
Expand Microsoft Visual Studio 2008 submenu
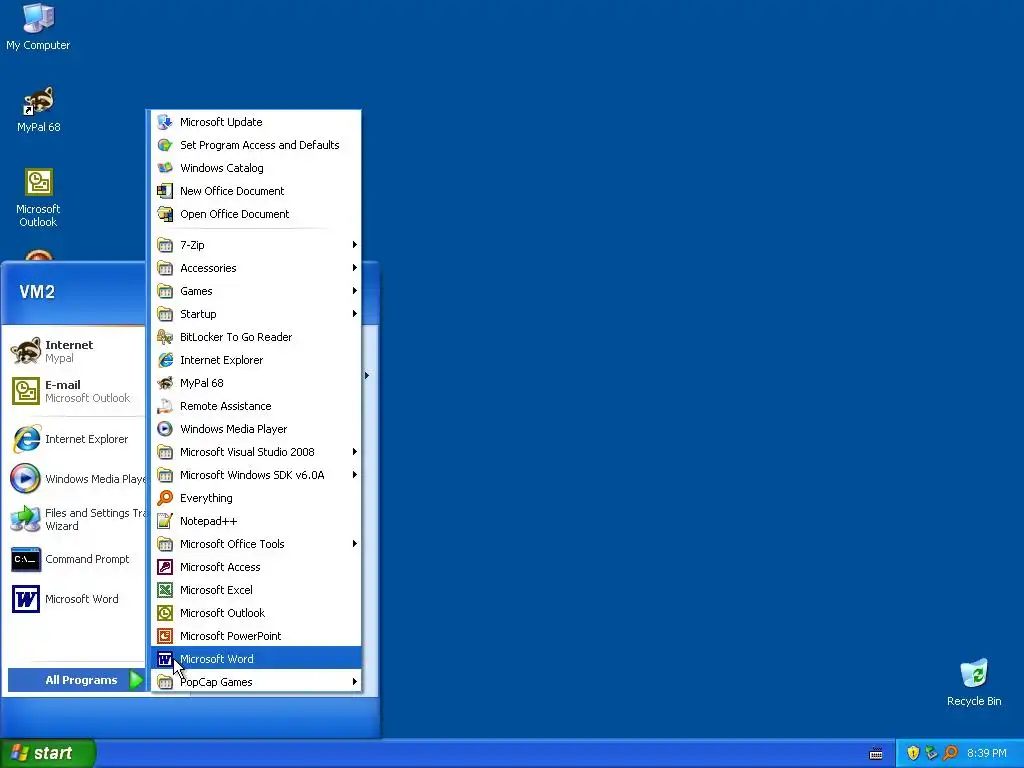click(x=256, y=452)
